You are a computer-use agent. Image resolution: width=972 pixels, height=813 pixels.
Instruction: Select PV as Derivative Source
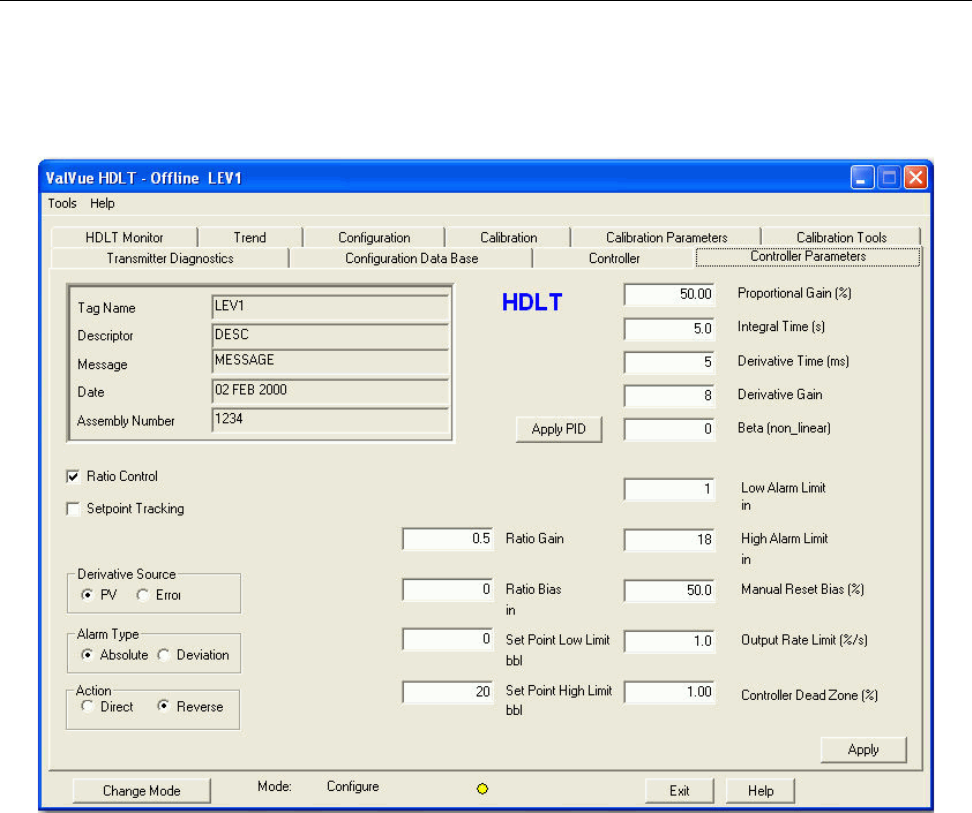(87, 595)
